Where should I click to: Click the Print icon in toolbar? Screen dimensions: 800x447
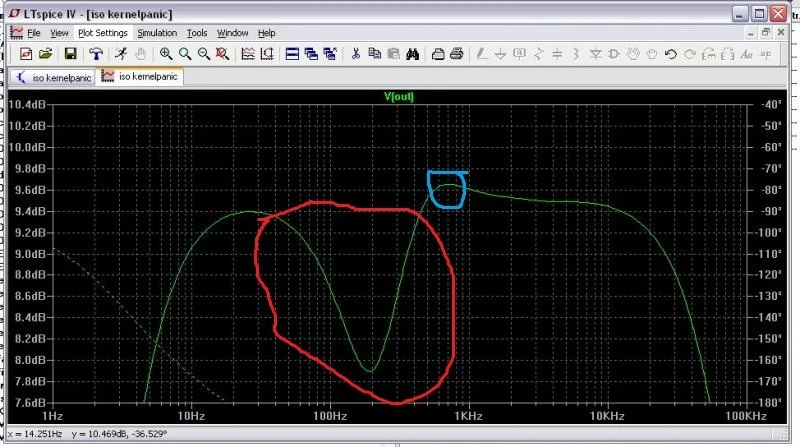[438, 54]
